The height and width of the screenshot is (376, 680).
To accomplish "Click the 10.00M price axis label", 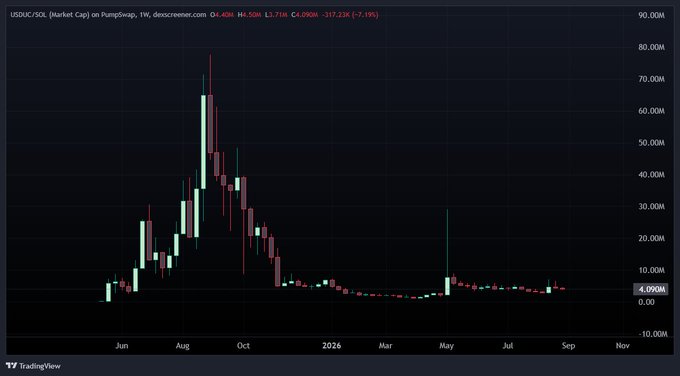I will pyautogui.click(x=651, y=270).
